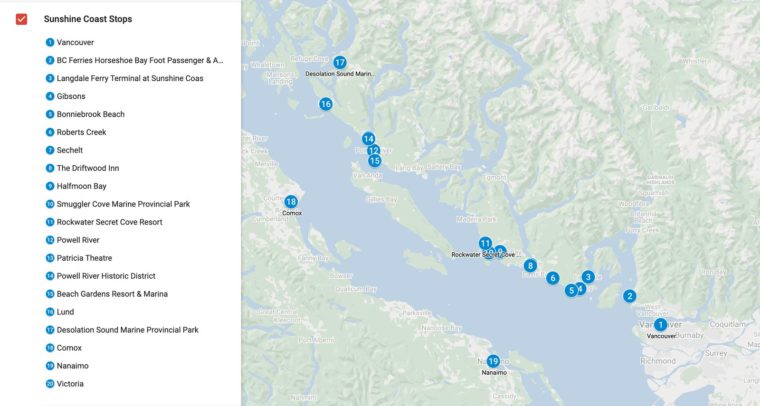760x406 pixels.
Task: Select map pin number 17
Action: point(340,62)
